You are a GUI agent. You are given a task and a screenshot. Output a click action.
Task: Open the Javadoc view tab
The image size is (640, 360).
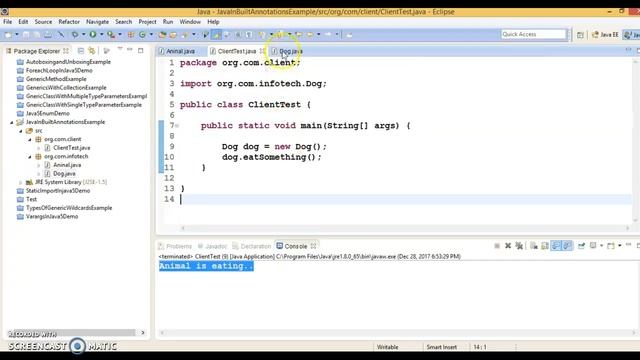click(212, 246)
